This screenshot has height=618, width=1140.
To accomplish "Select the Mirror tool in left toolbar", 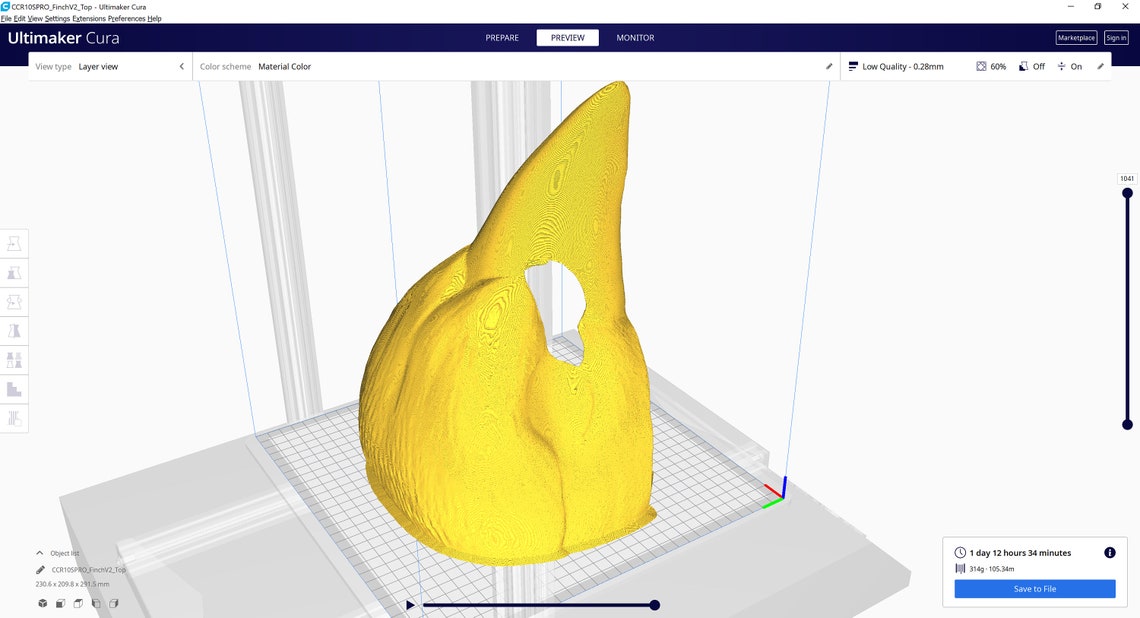I will (14, 331).
